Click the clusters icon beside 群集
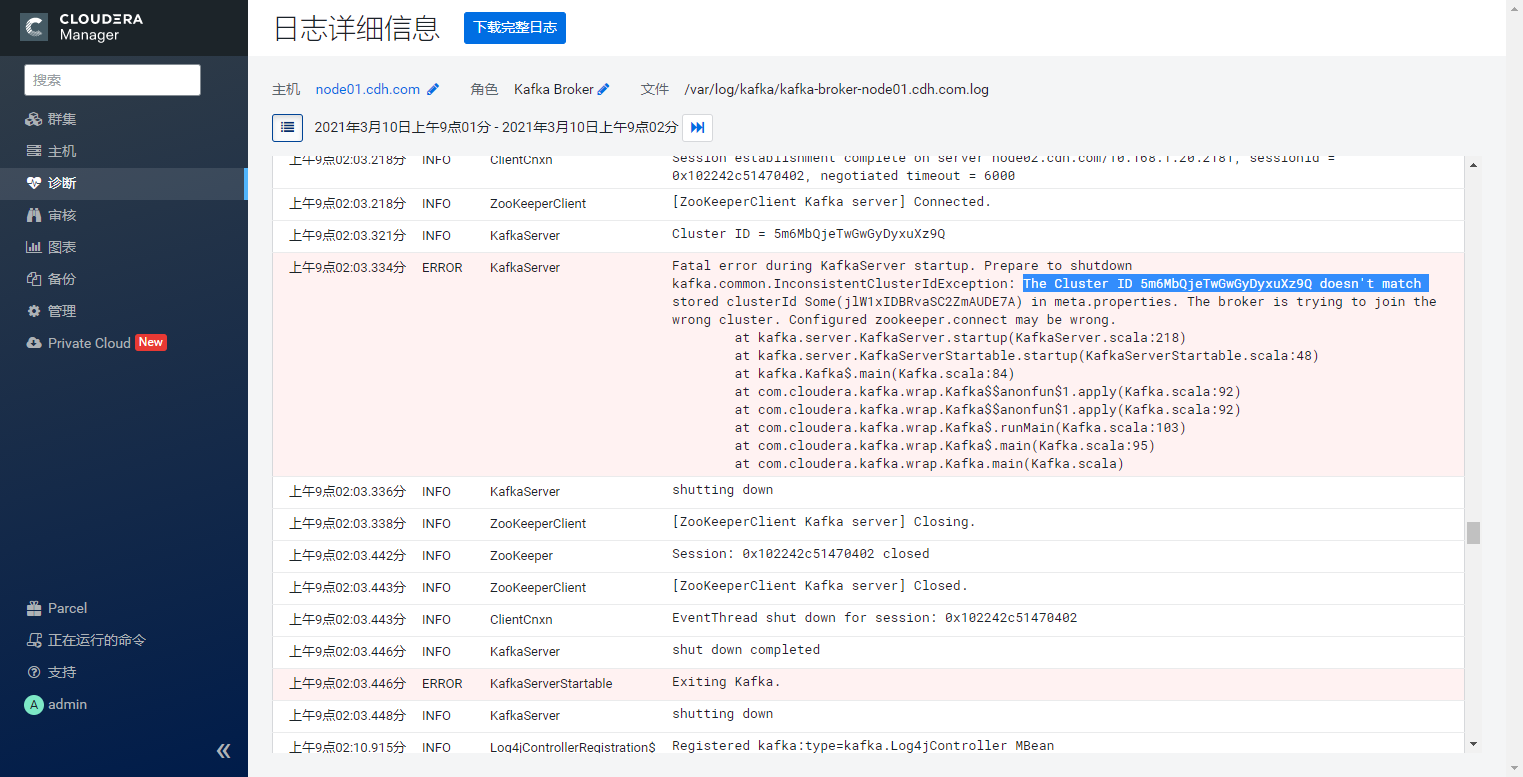 coord(33,119)
